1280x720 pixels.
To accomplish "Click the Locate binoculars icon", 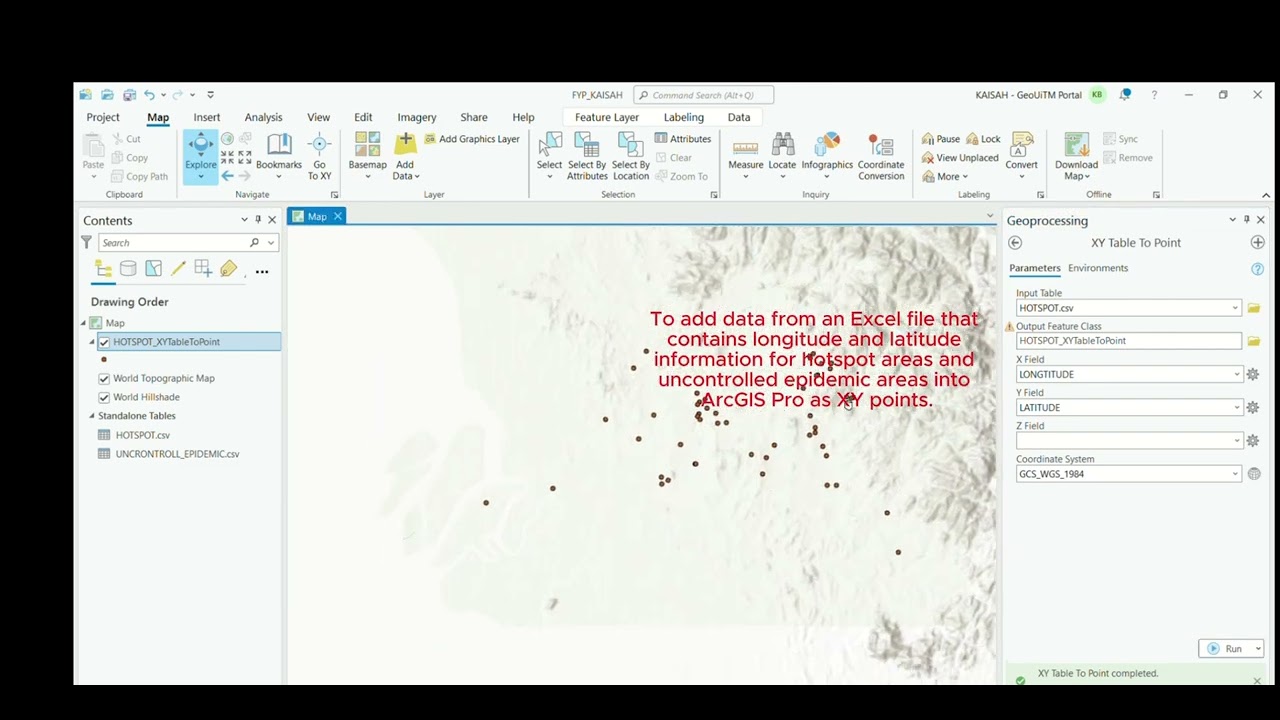I will [782, 145].
